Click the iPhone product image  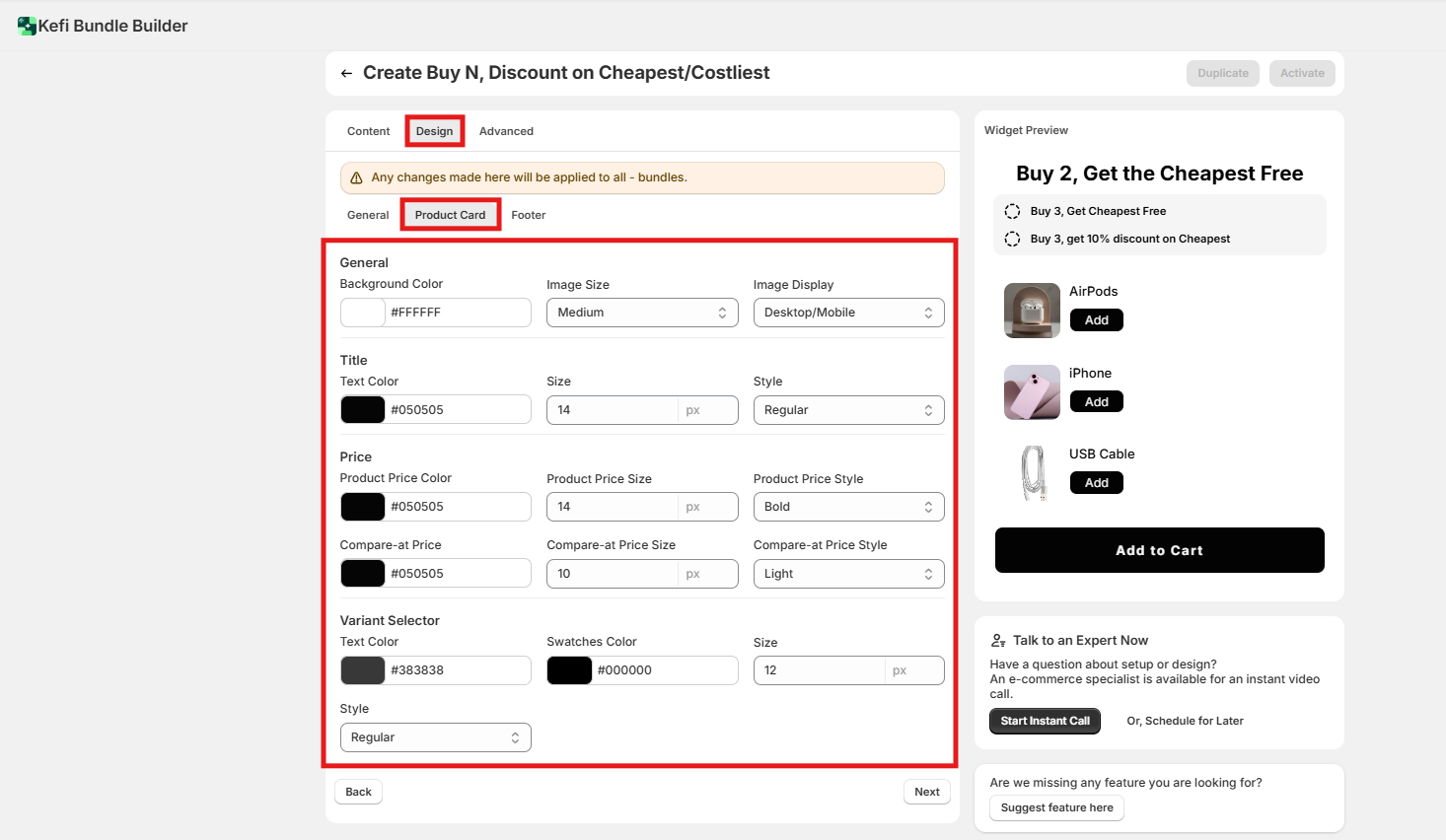(1032, 392)
